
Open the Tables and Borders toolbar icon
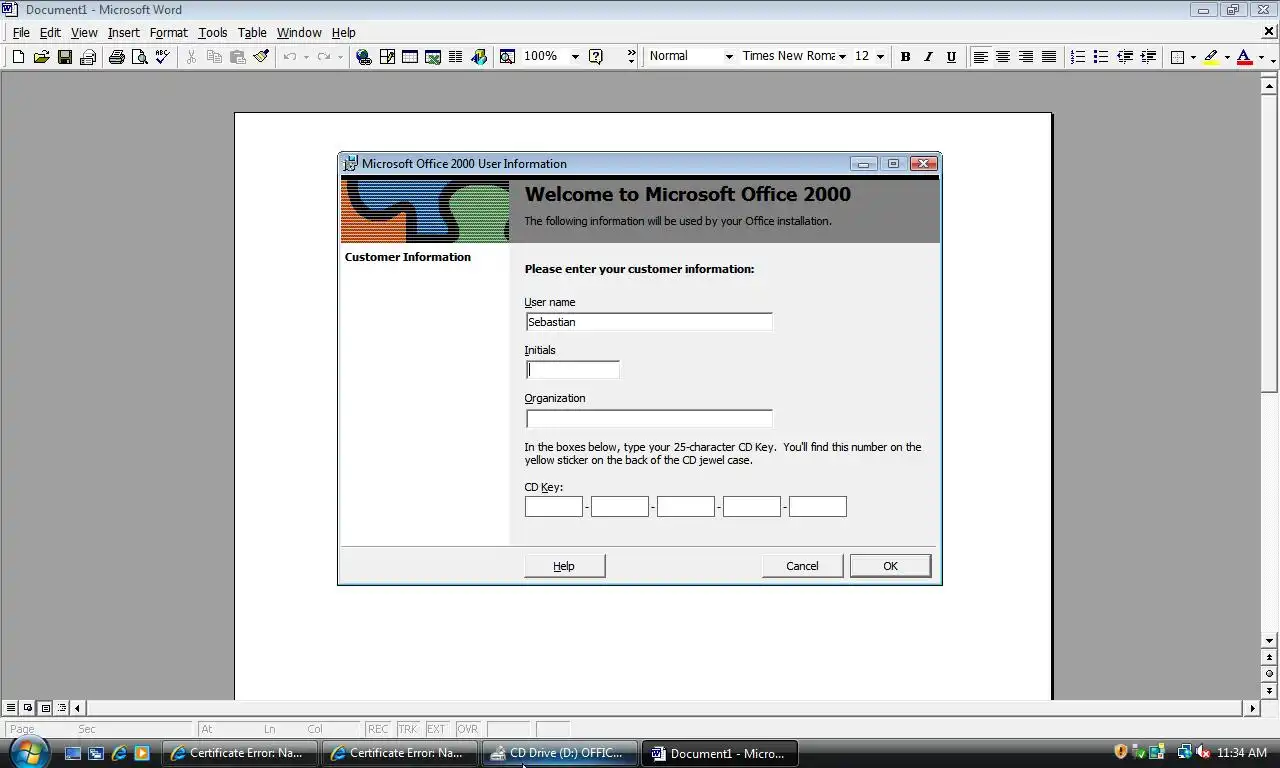click(x=387, y=57)
